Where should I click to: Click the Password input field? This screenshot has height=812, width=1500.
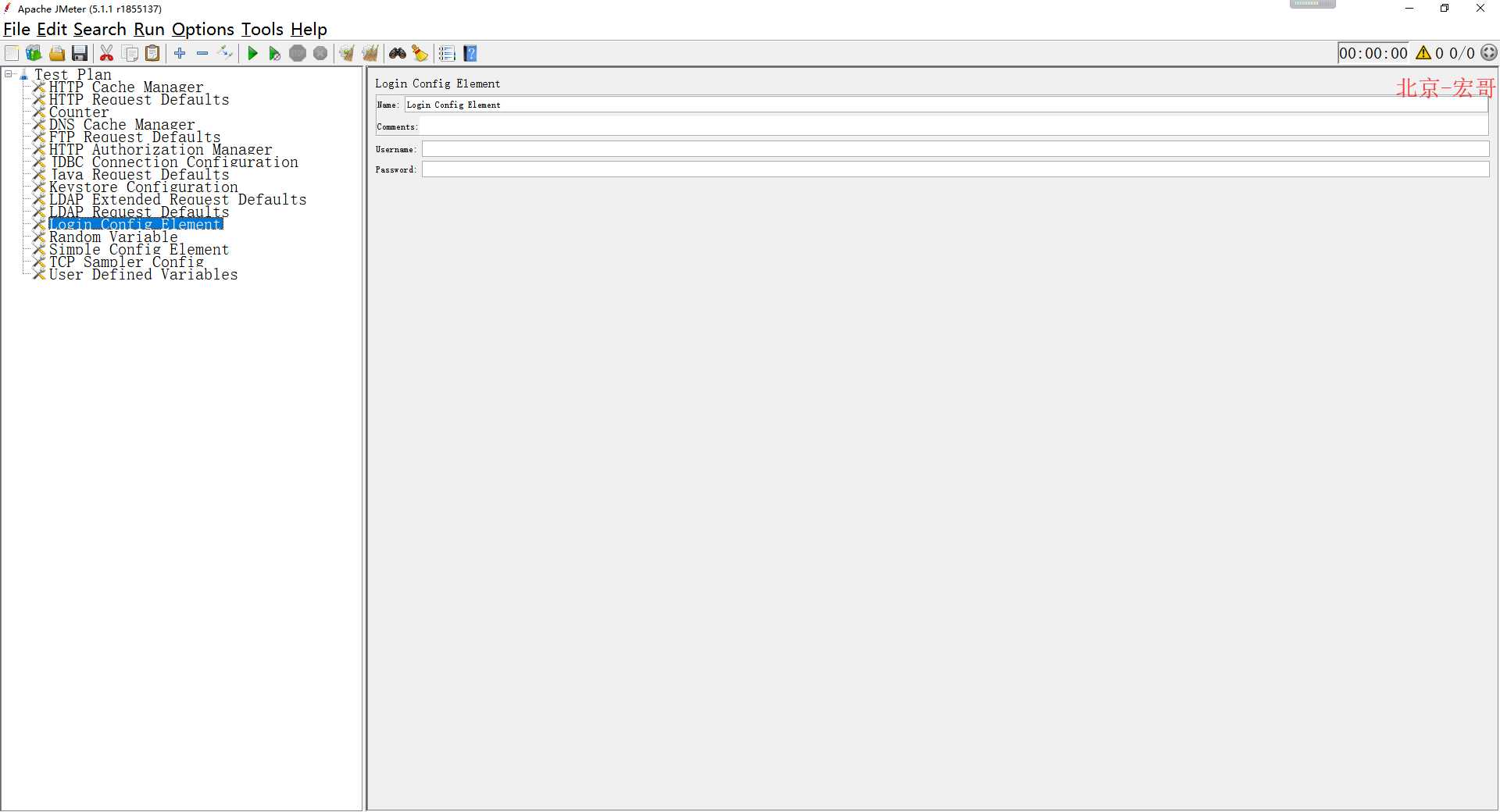point(955,169)
